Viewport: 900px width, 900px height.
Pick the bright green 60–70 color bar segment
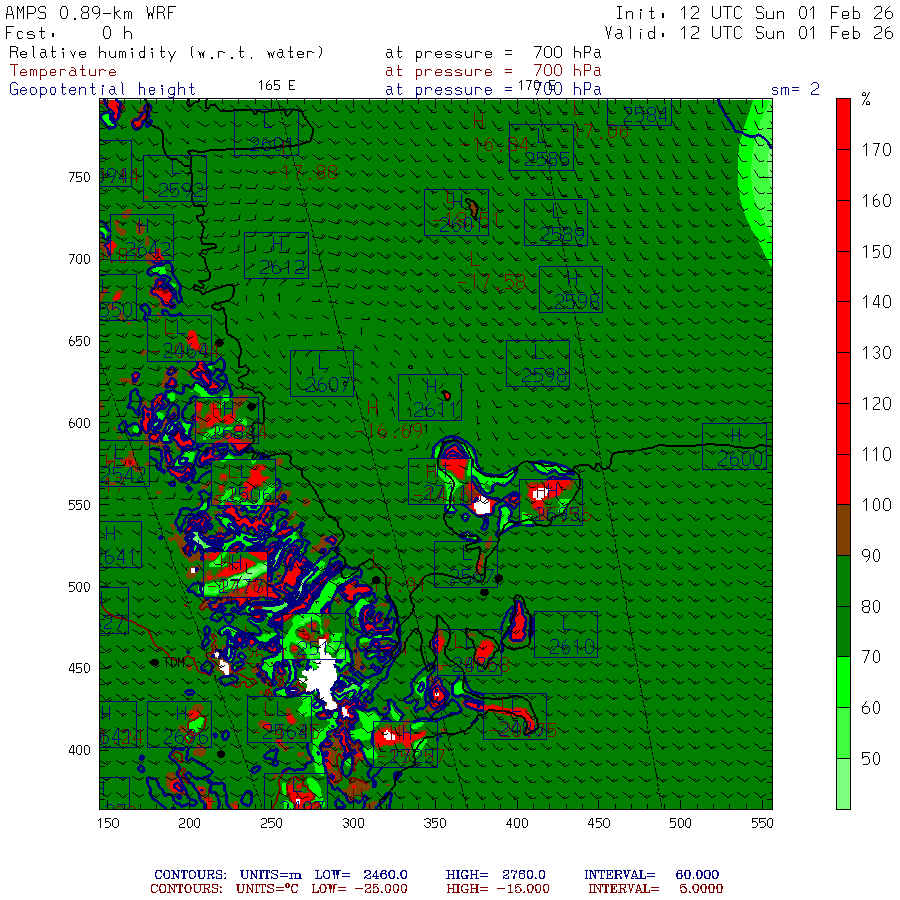tap(843, 682)
